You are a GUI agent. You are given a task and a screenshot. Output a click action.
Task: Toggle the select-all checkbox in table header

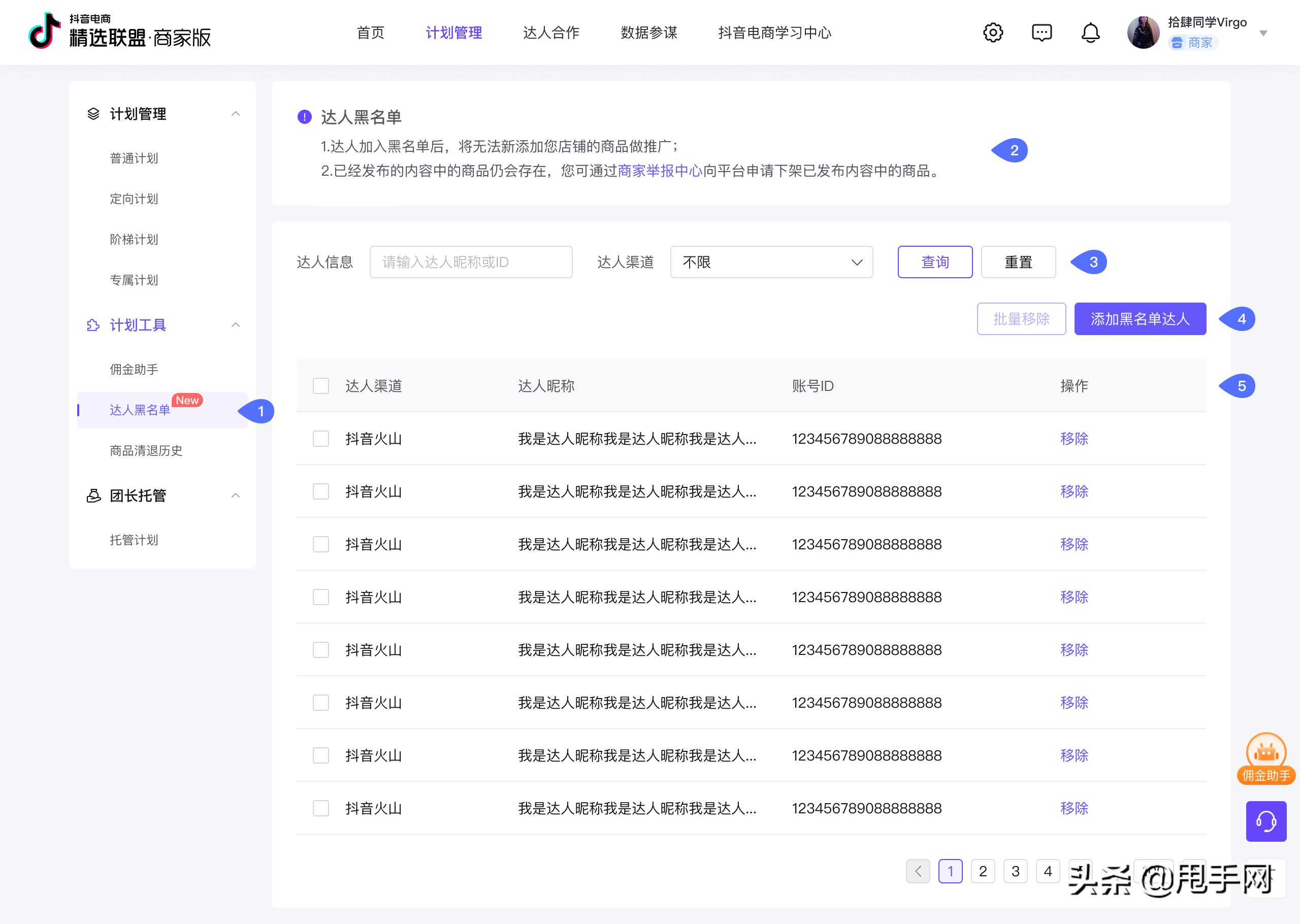pyautogui.click(x=321, y=386)
